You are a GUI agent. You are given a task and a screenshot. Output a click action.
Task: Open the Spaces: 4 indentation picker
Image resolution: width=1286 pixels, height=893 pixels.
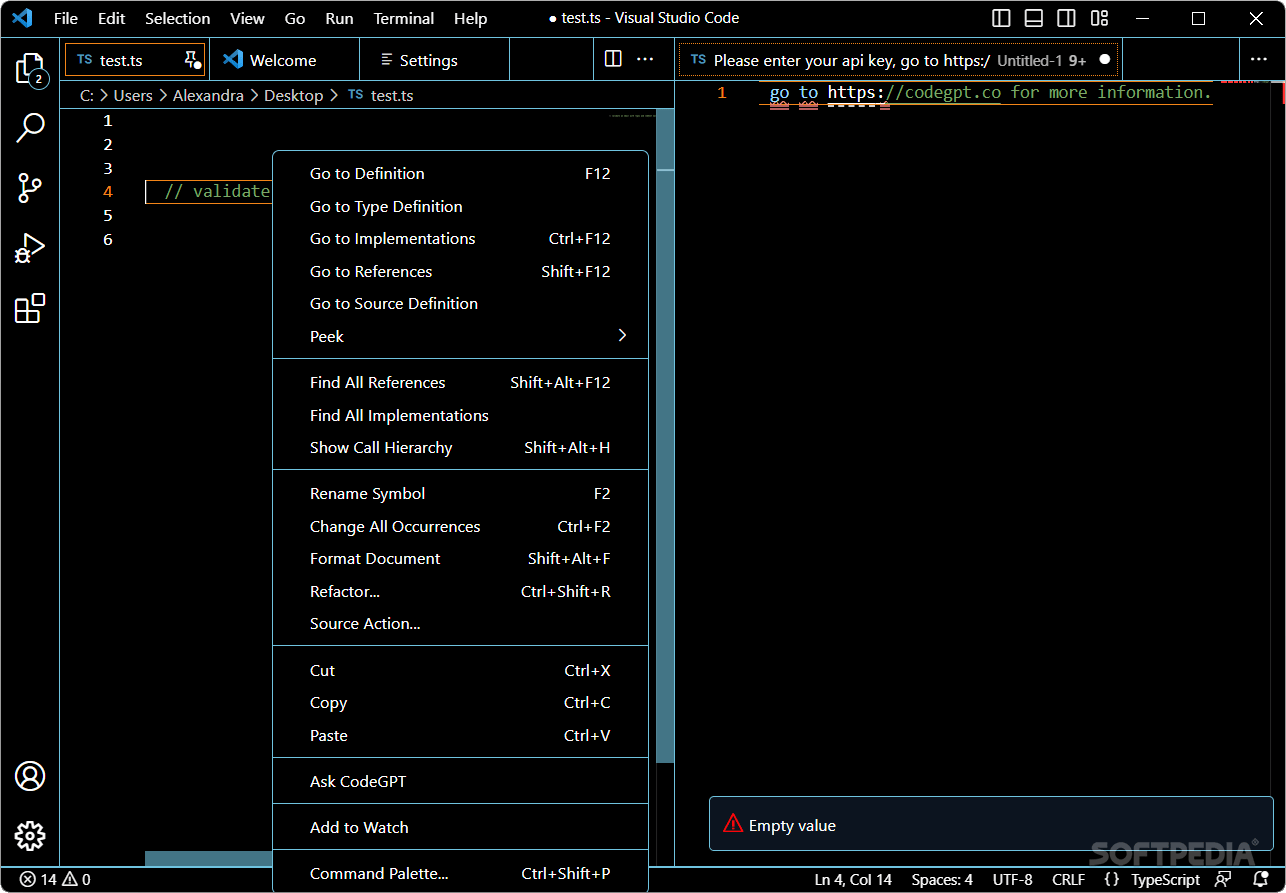click(942, 880)
